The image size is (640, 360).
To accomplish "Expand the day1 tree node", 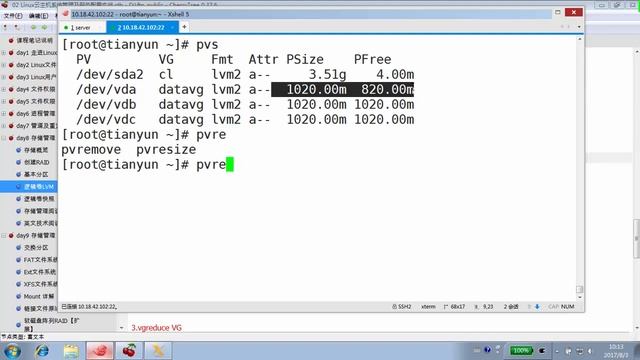I will point(4,53).
